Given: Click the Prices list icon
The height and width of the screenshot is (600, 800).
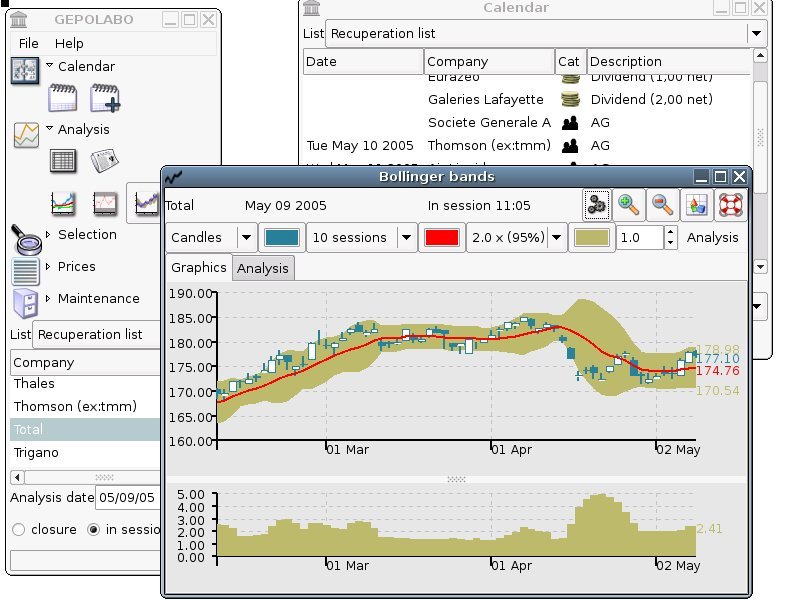Looking at the screenshot, I should click(x=26, y=271).
